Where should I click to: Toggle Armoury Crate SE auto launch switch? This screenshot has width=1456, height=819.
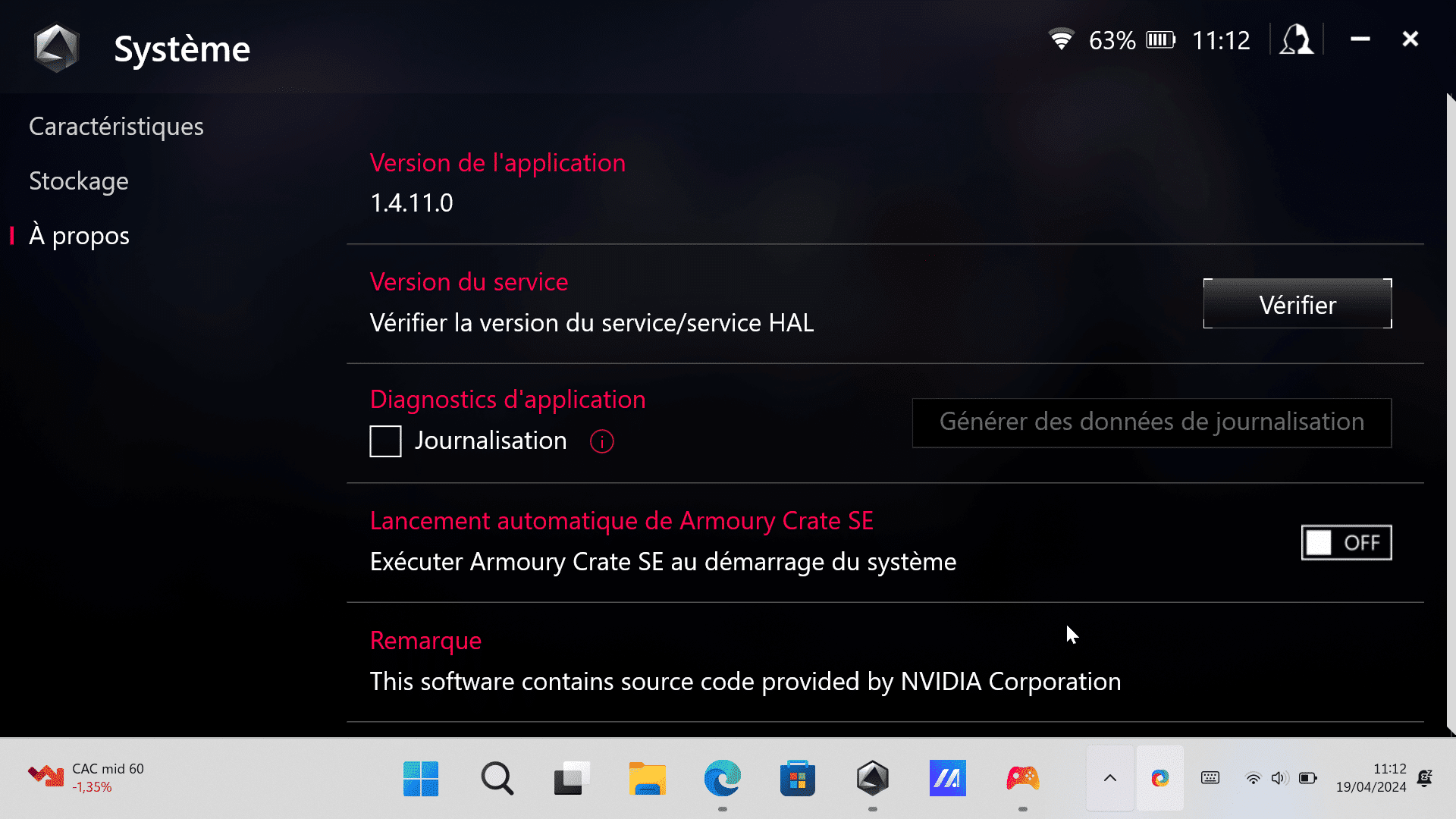1347,543
